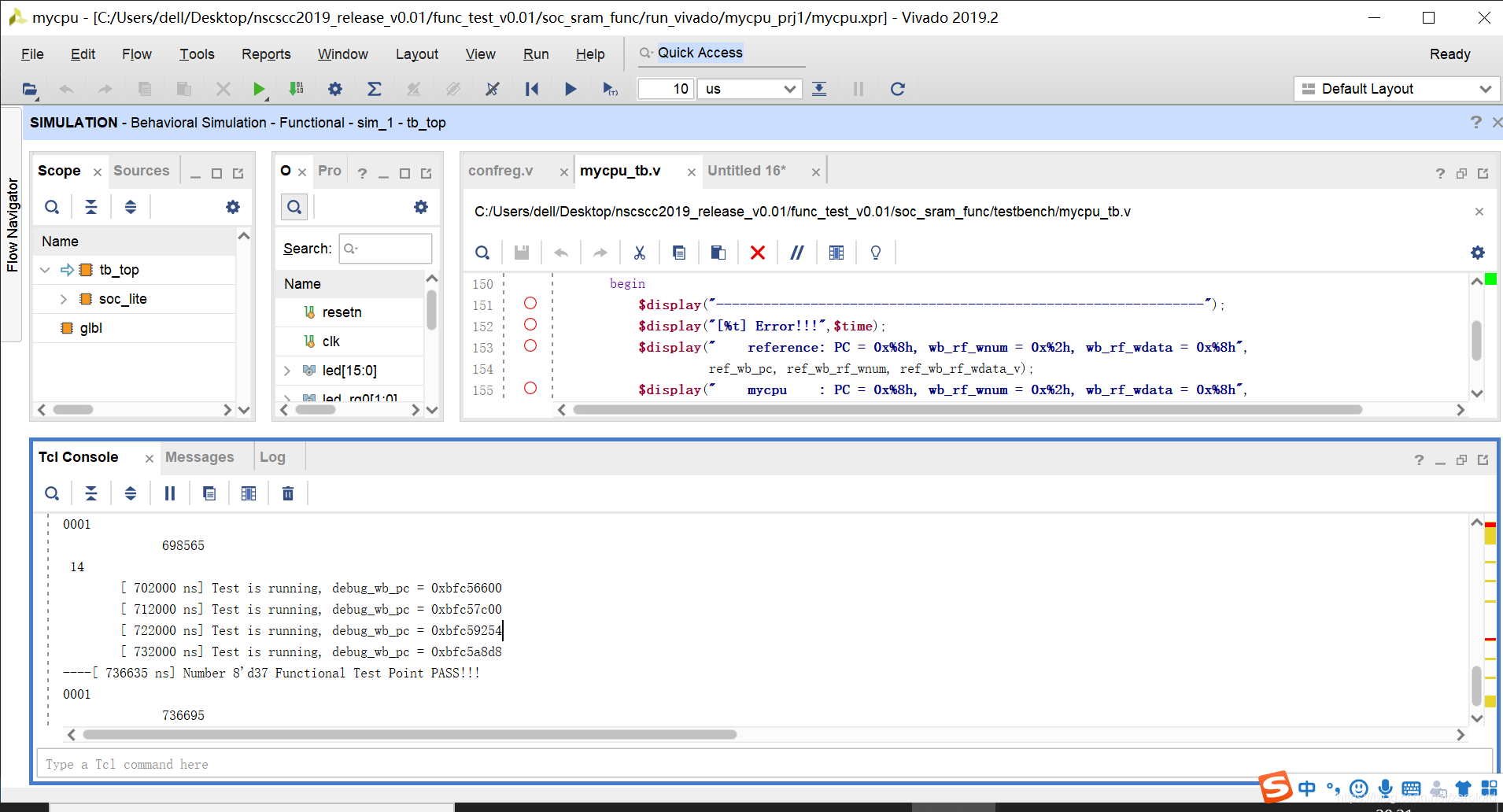Open the time unit us dropdown
This screenshot has width=1503, height=812.
749,89
